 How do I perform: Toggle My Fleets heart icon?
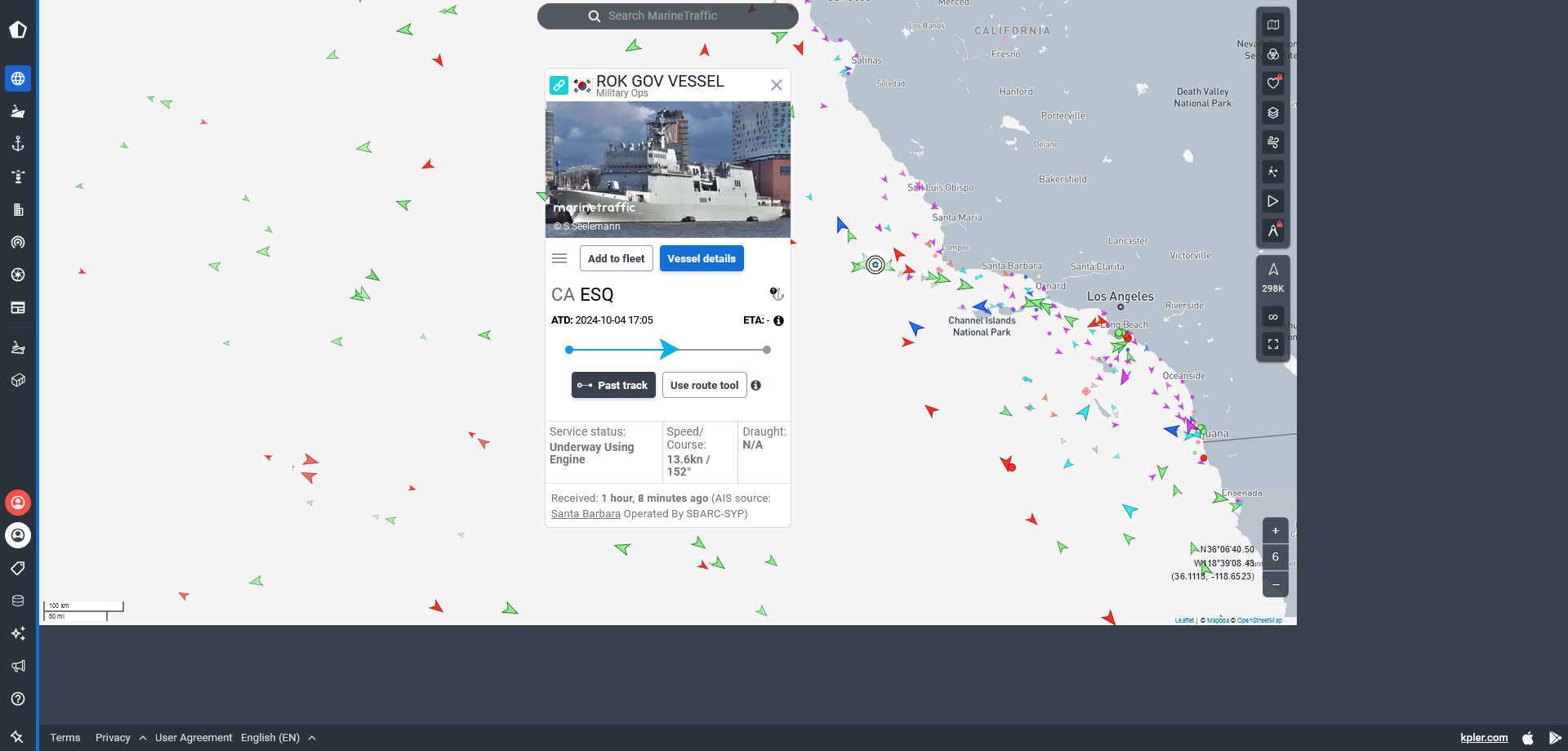click(x=1272, y=83)
